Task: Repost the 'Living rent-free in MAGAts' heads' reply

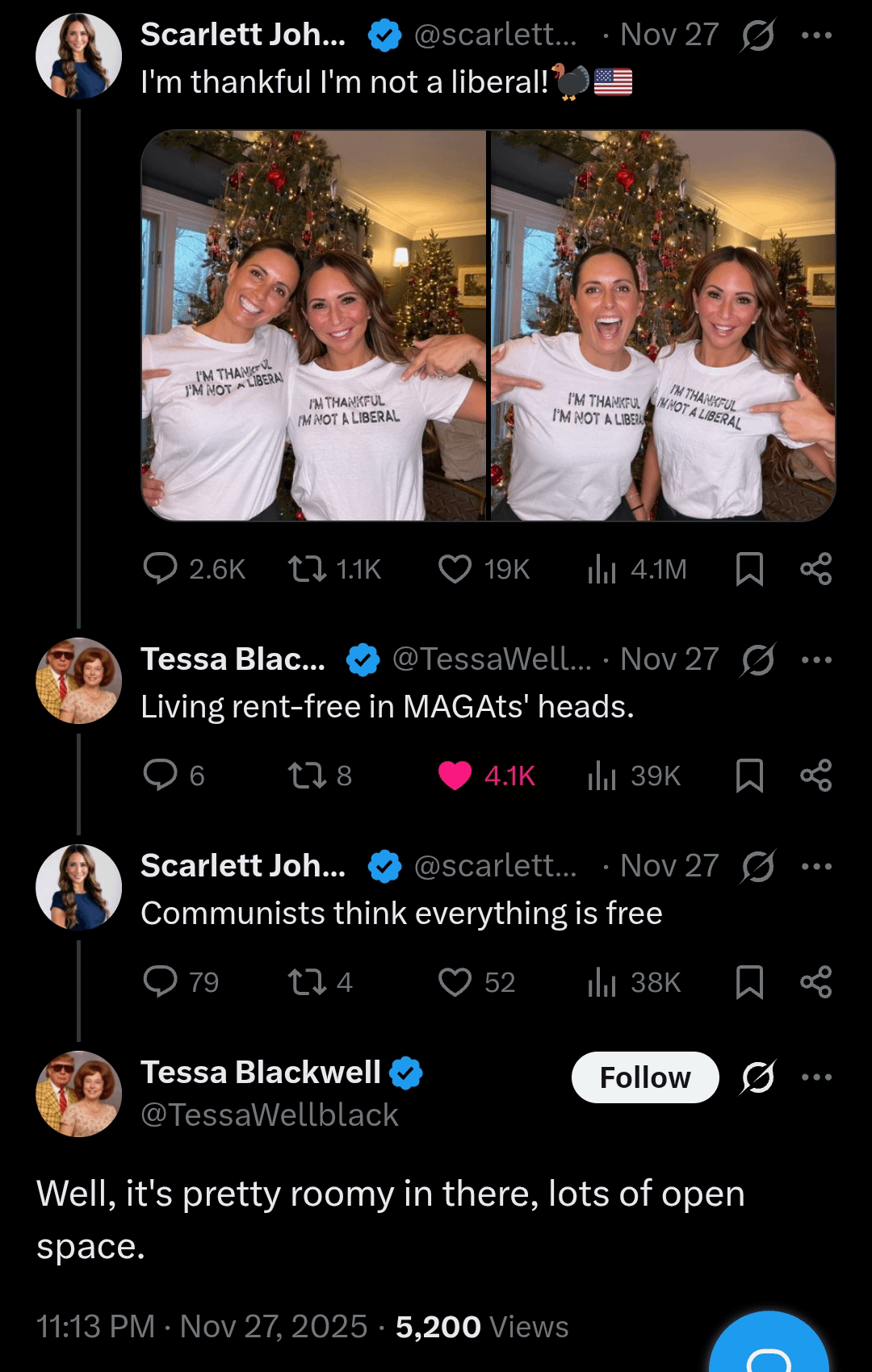Action: coord(308,776)
